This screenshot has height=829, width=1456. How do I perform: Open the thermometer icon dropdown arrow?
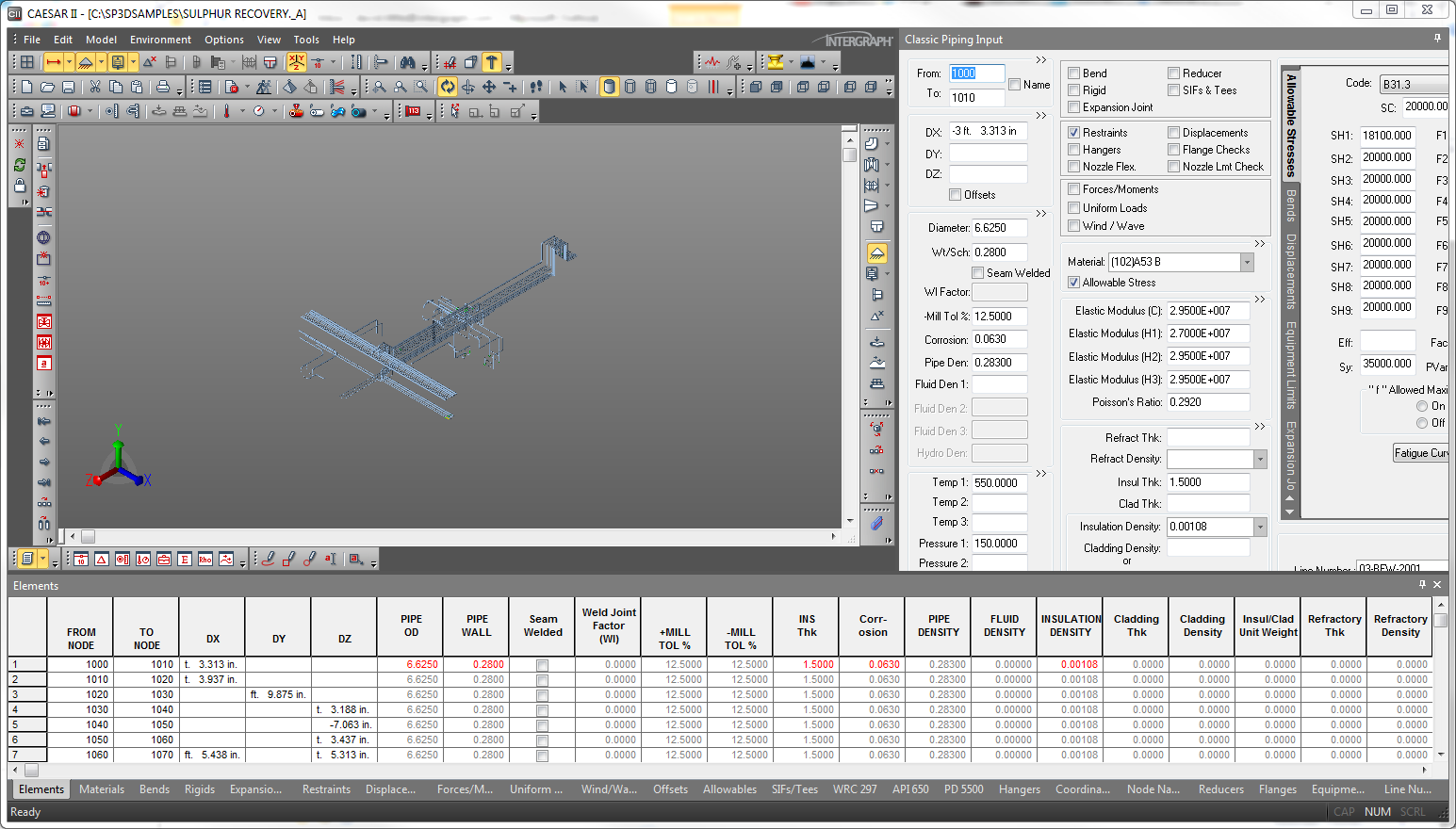pyautogui.click(x=241, y=111)
